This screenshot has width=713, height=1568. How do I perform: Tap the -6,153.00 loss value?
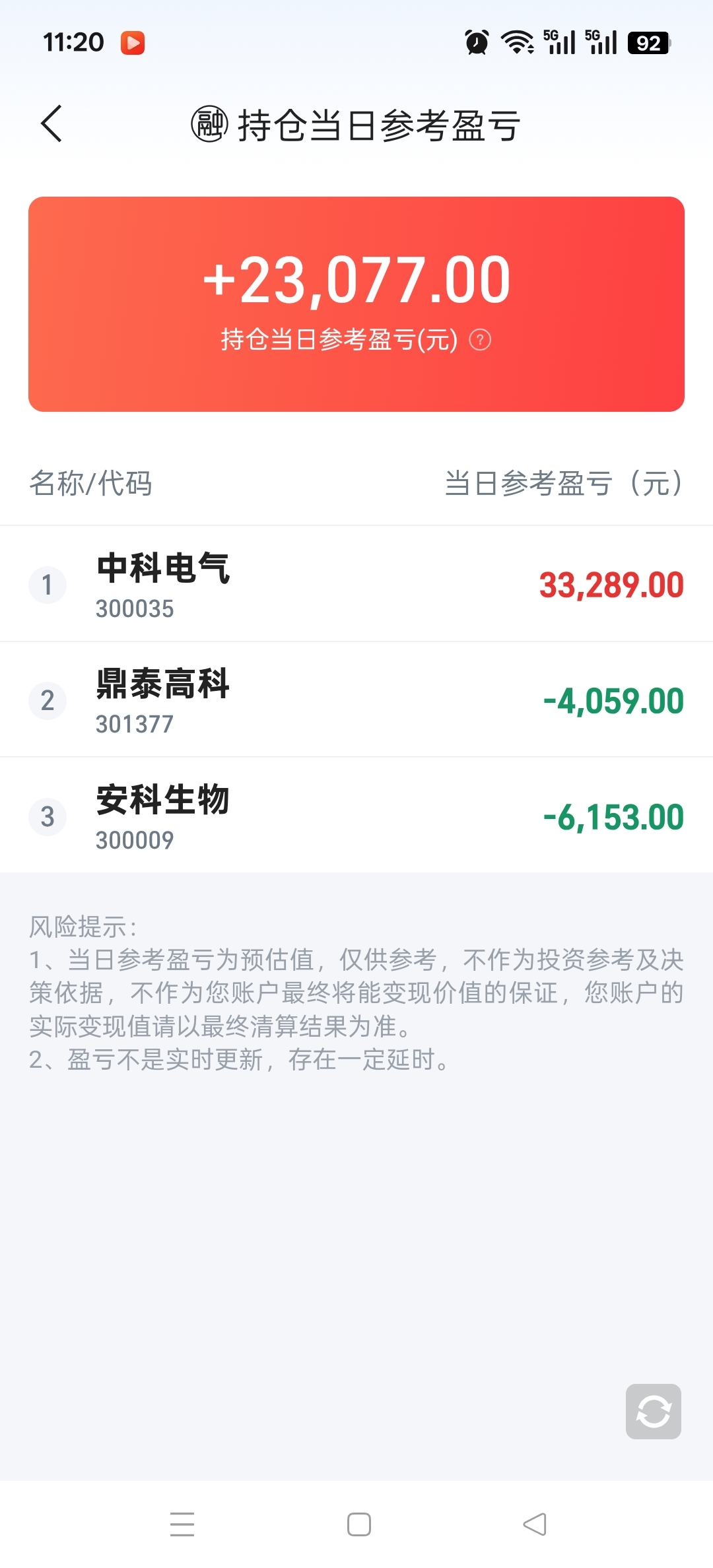pos(613,817)
